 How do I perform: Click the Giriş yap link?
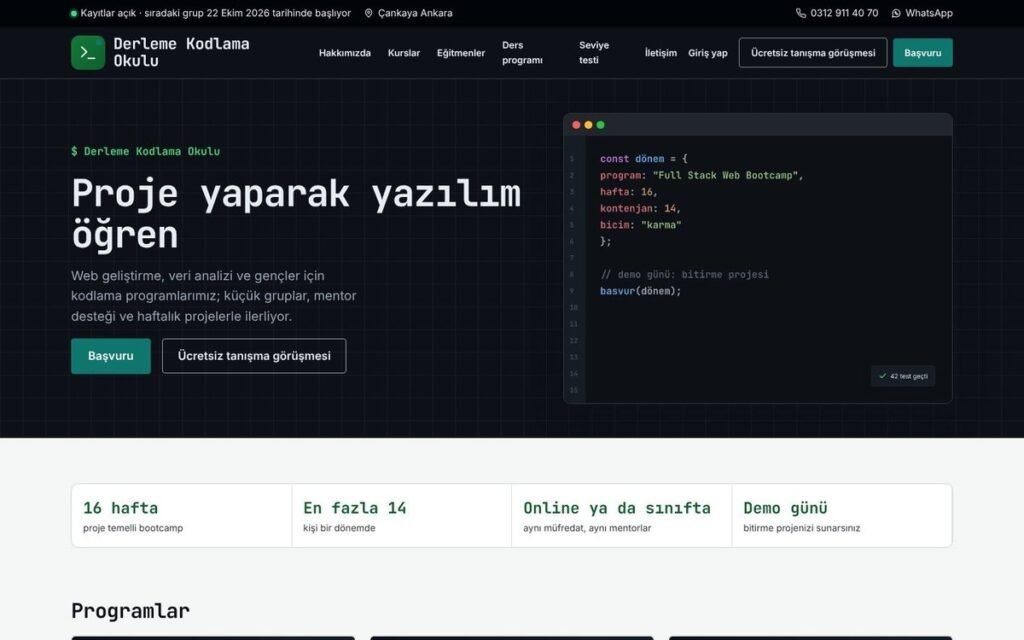pos(708,53)
